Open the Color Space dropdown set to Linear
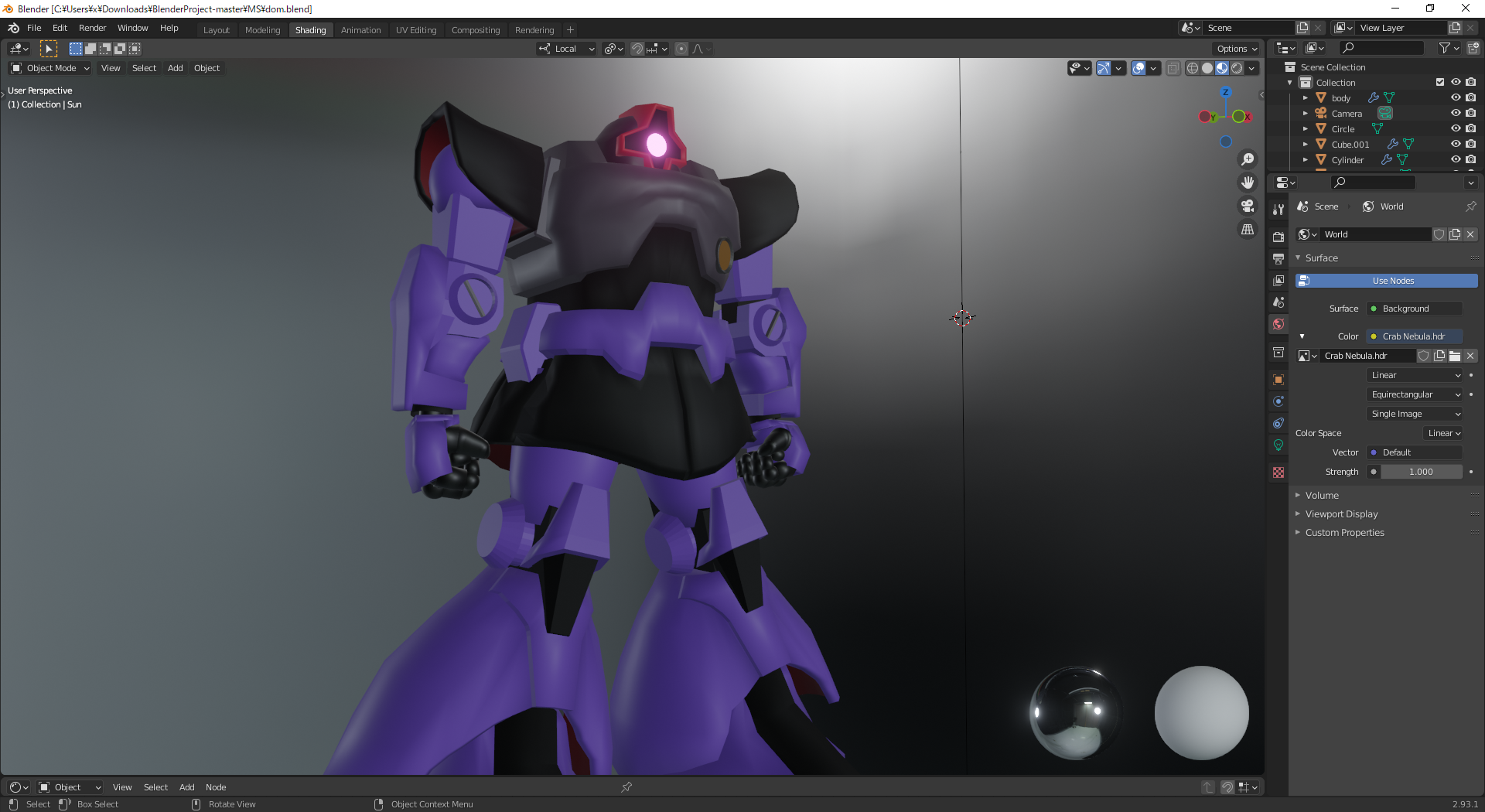The image size is (1485, 812). [x=1442, y=433]
